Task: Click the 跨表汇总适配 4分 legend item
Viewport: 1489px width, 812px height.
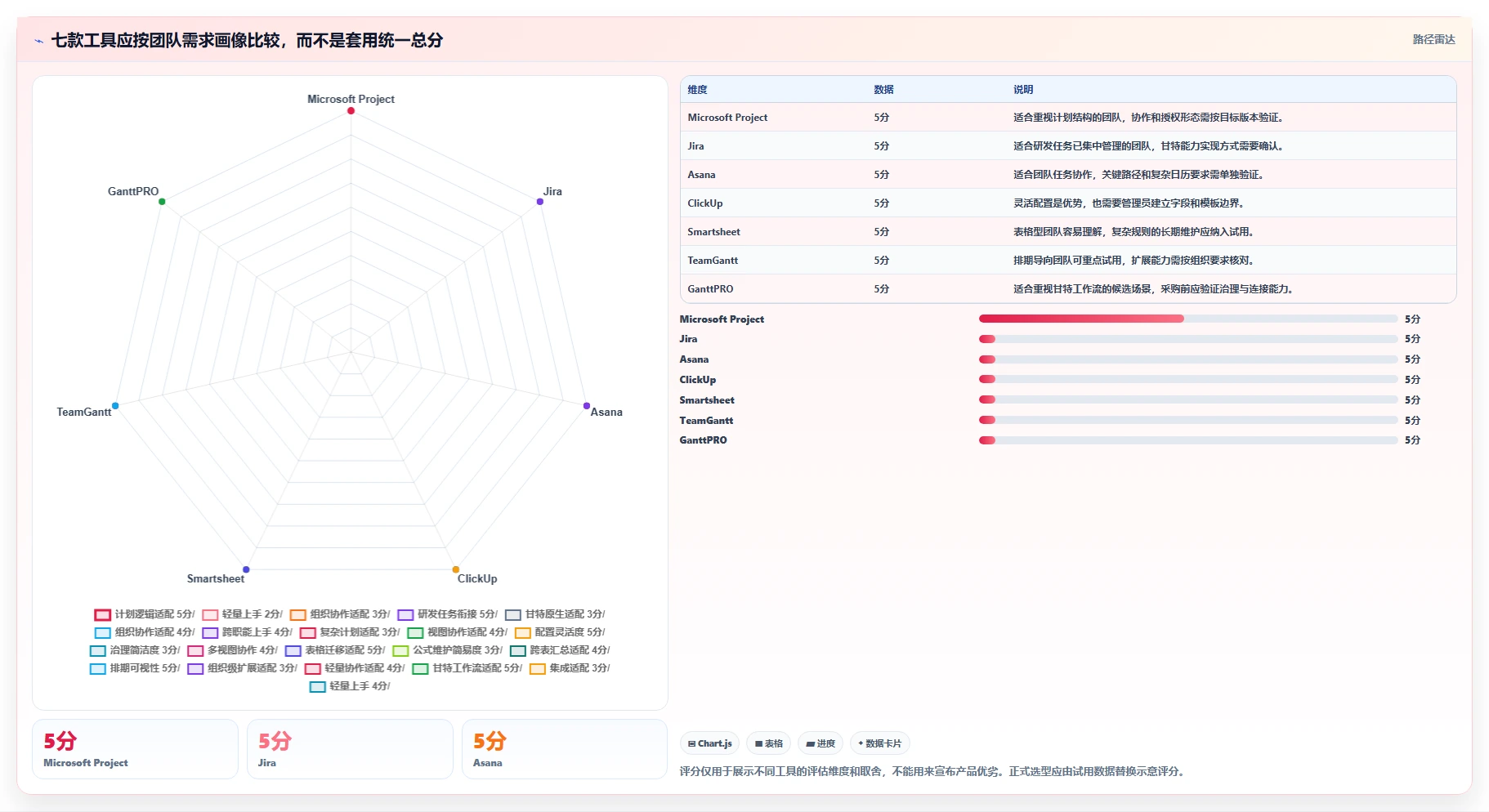Action: (x=560, y=650)
